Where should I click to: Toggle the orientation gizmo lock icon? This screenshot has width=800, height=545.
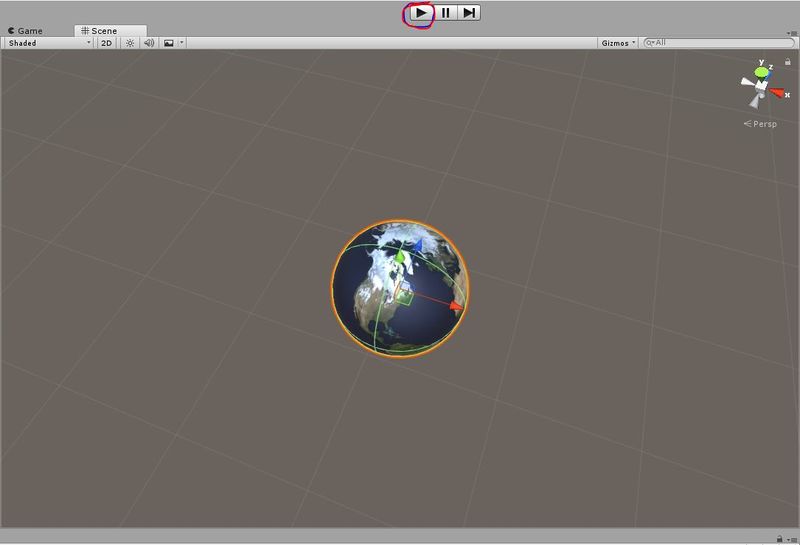tap(788, 62)
